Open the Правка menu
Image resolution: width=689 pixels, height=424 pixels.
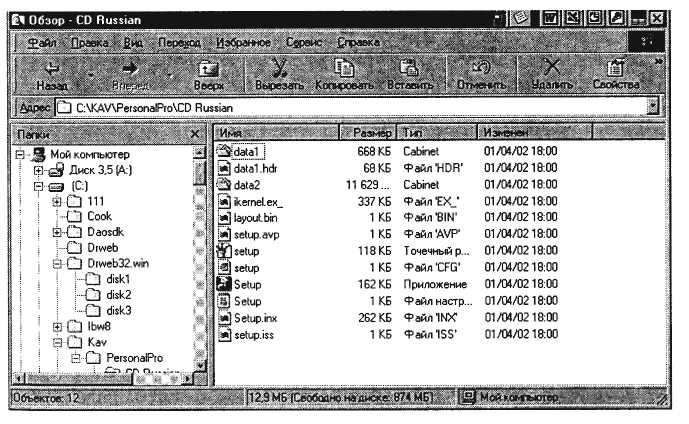click(x=90, y=43)
